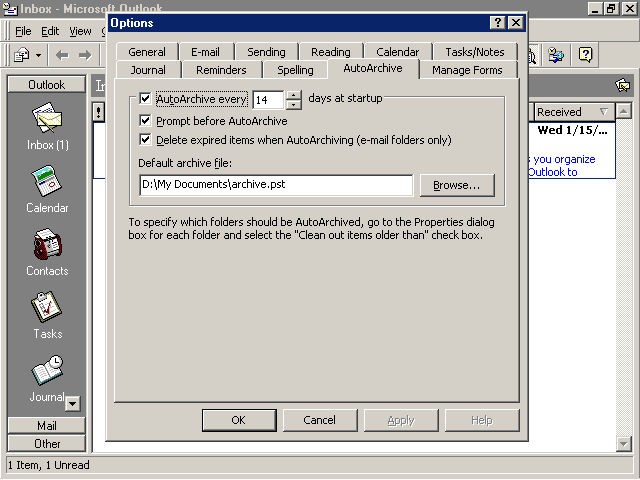Open the Contacts shortcut icon
This screenshot has width=640, height=480.
click(47, 244)
